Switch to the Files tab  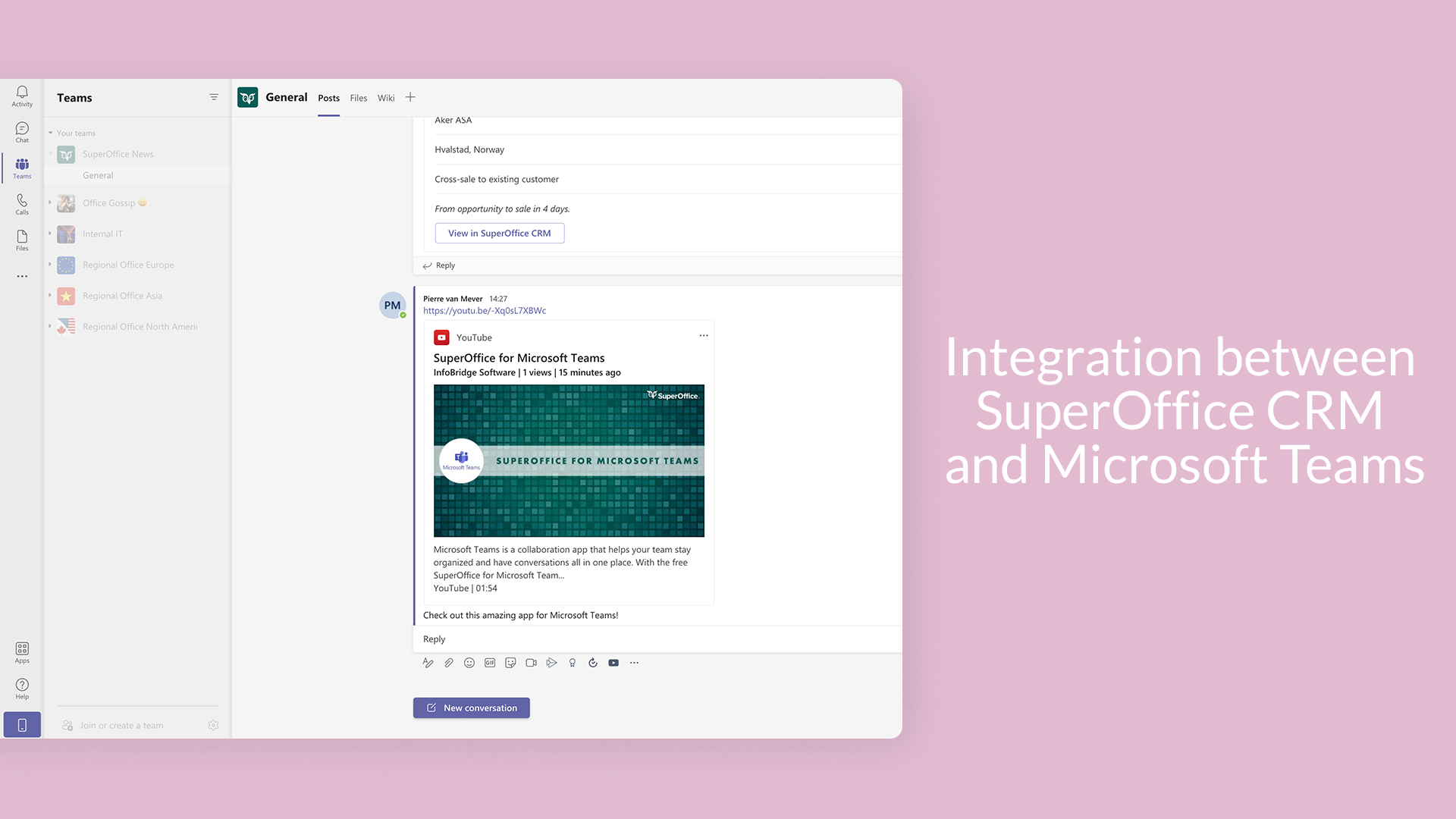click(359, 98)
